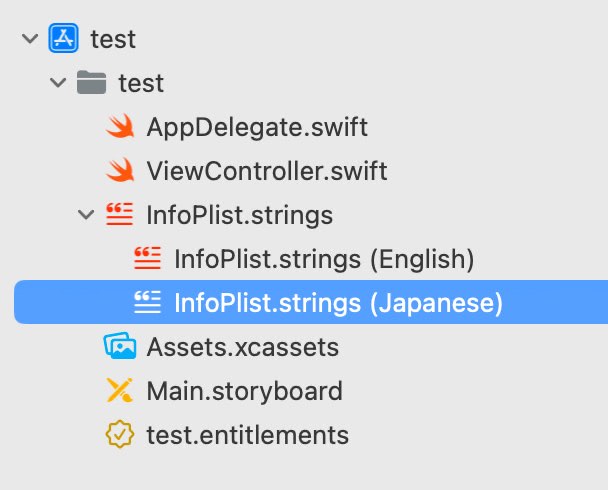This screenshot has height=490, width=608.
Task: Click the gray test folder icon
Action: click(92, 82)
